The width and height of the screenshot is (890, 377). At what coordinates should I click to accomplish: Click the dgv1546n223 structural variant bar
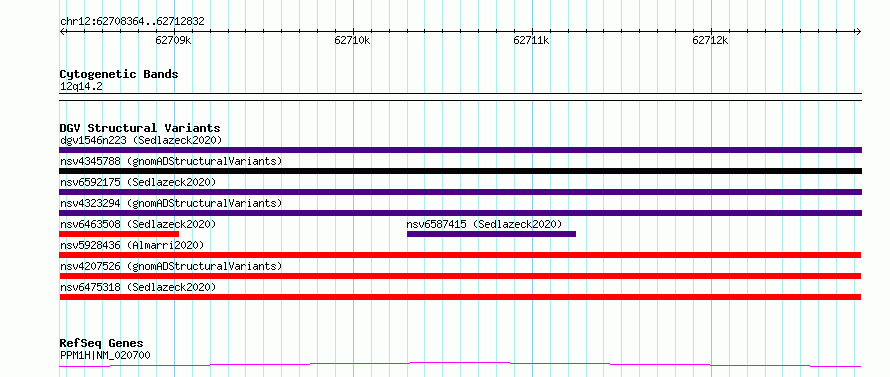point(460,150)
